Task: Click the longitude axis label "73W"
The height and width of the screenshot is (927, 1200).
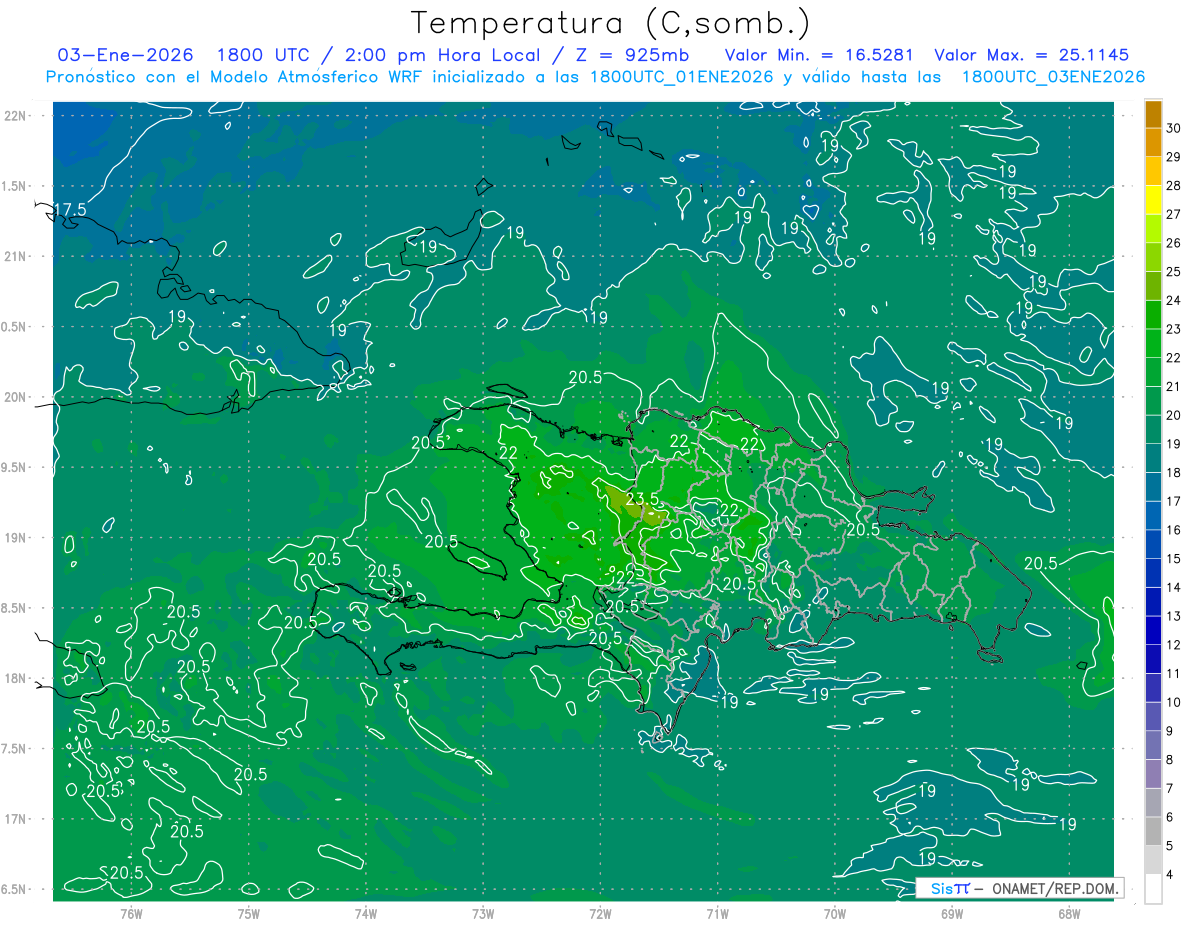Action: (483, 913)
